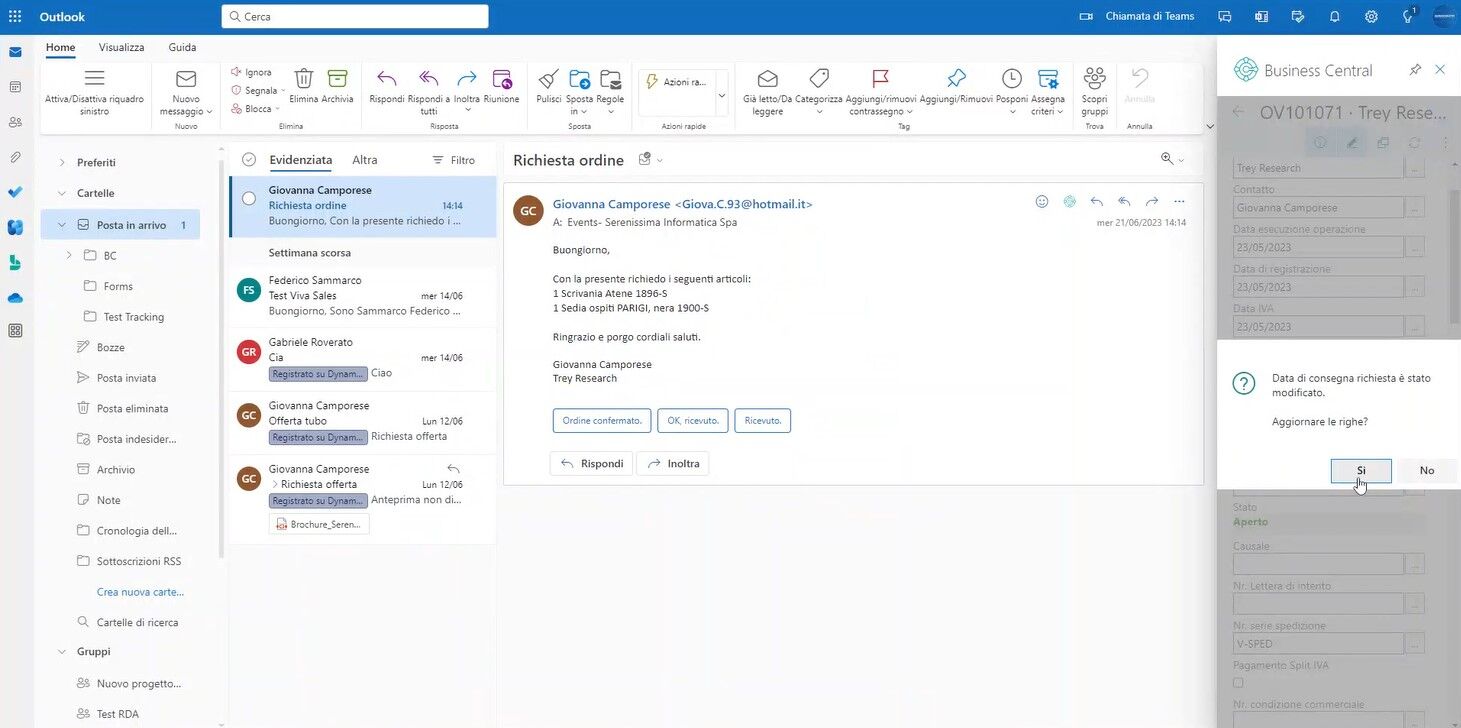The width and height of the screenshot is (1461, 728).
Task: Click the Cerca search field
Action: pos(354,16)
